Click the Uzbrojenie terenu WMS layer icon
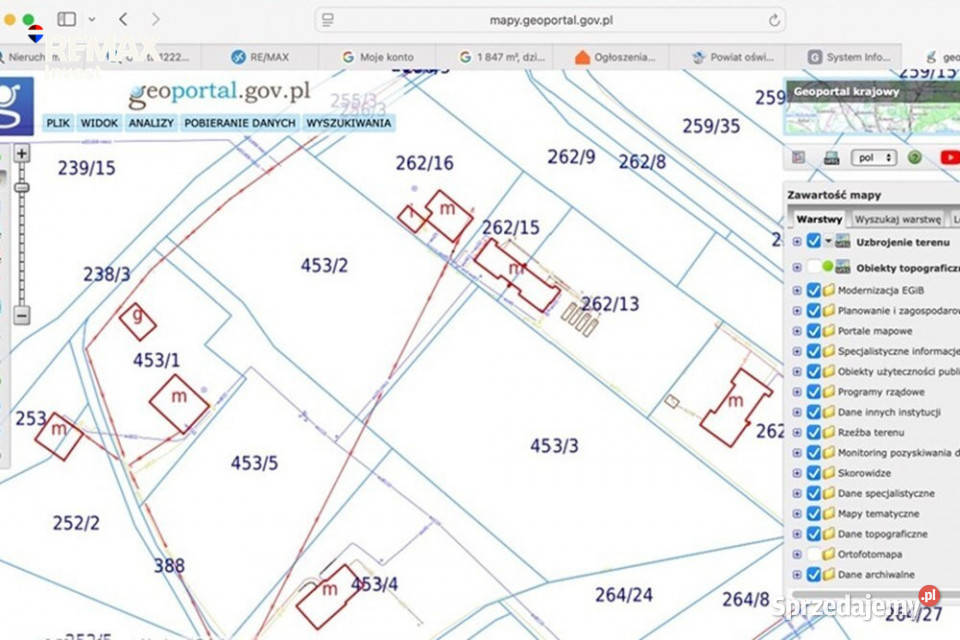The width and height of the screenshot is (960, 640). click(x=843, y=241)
